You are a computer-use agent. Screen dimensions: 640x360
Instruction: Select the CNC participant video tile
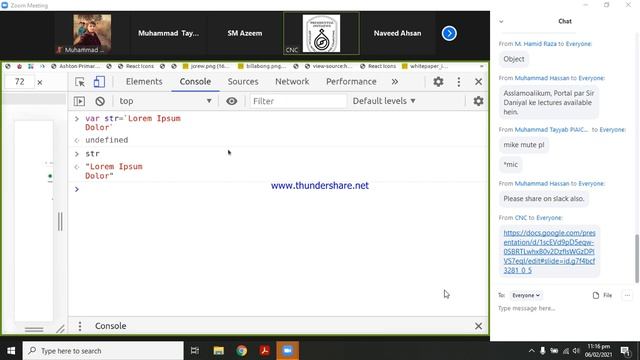coord(321,33)
